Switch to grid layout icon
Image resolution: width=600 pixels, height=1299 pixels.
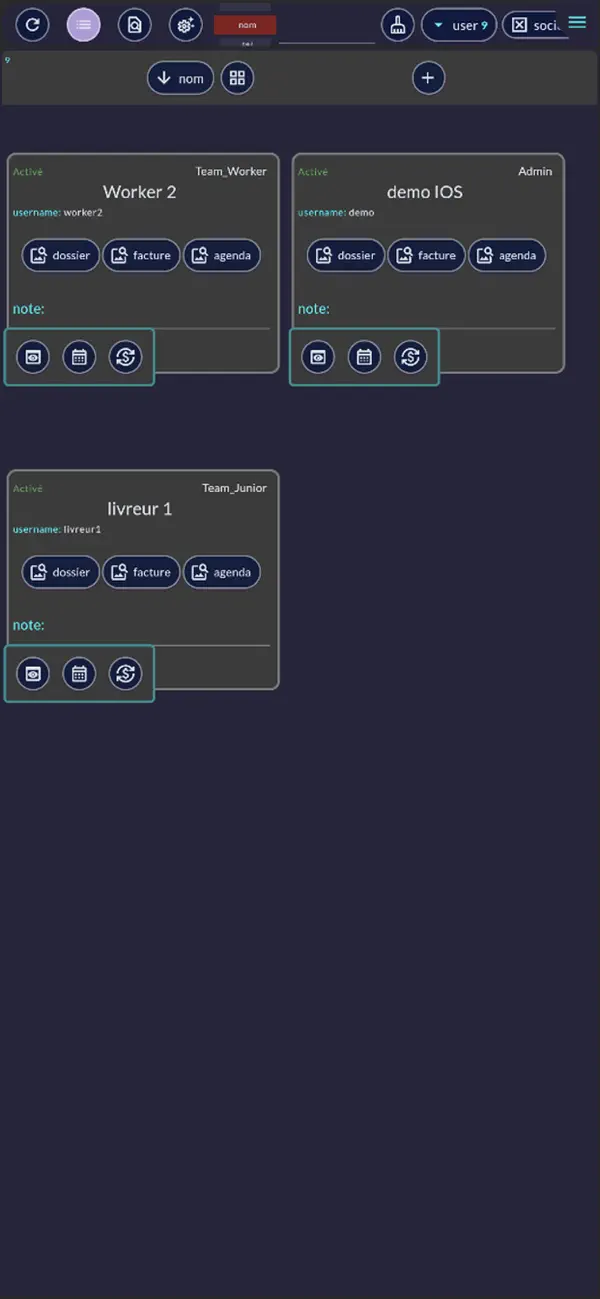point(237,78)
